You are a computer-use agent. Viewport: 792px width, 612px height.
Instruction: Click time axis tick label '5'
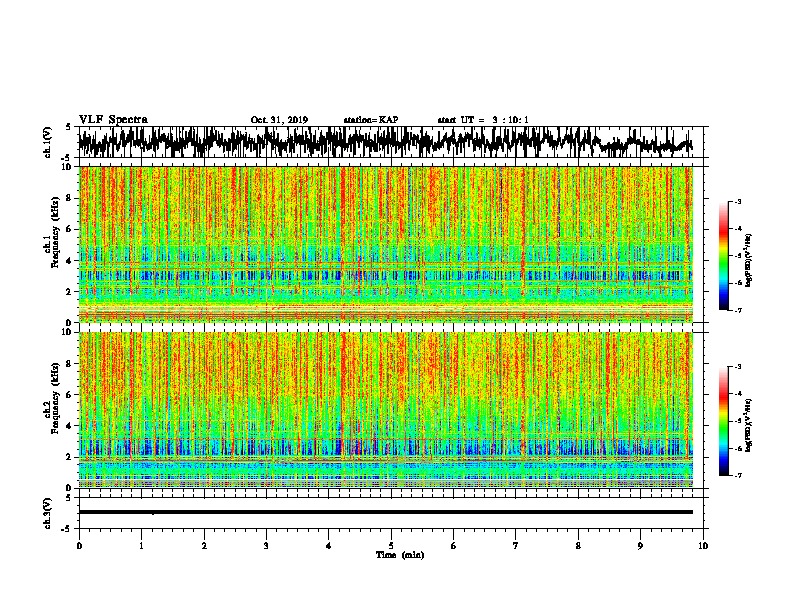tap(391, 546)
